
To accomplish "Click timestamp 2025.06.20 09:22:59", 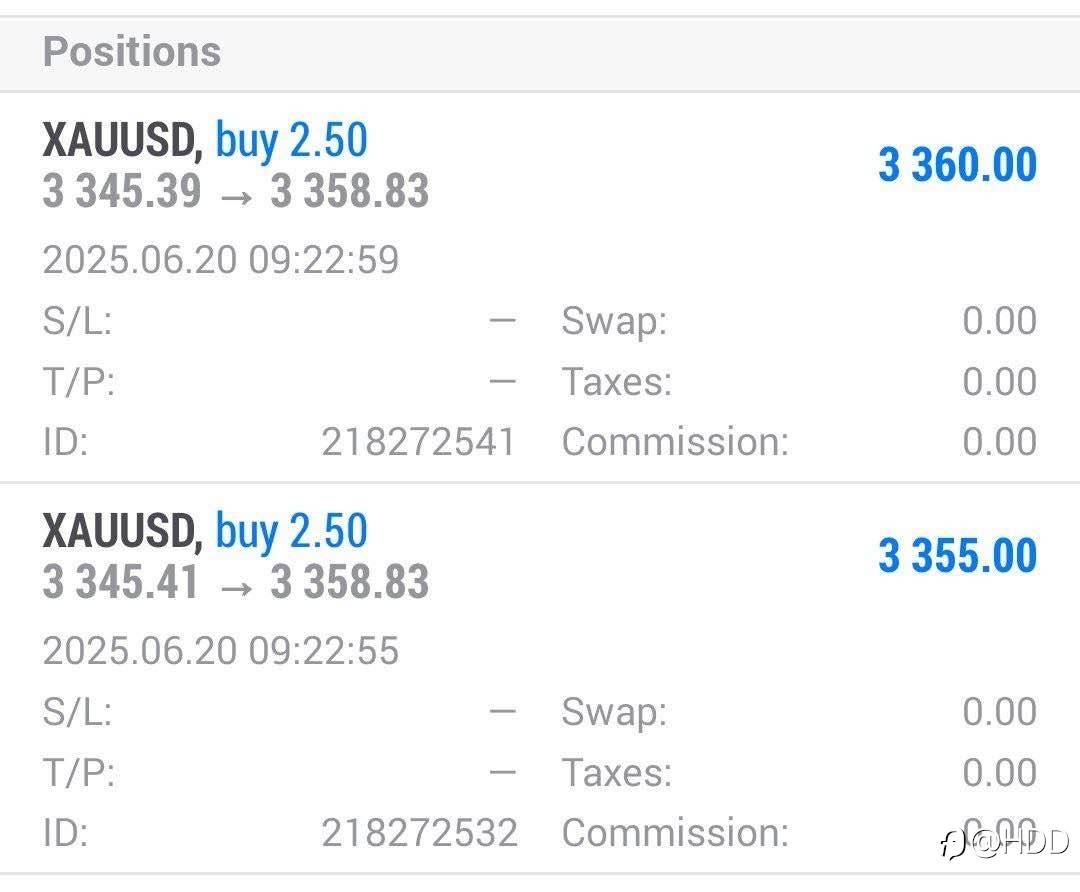I will click(x=220, y=260).
